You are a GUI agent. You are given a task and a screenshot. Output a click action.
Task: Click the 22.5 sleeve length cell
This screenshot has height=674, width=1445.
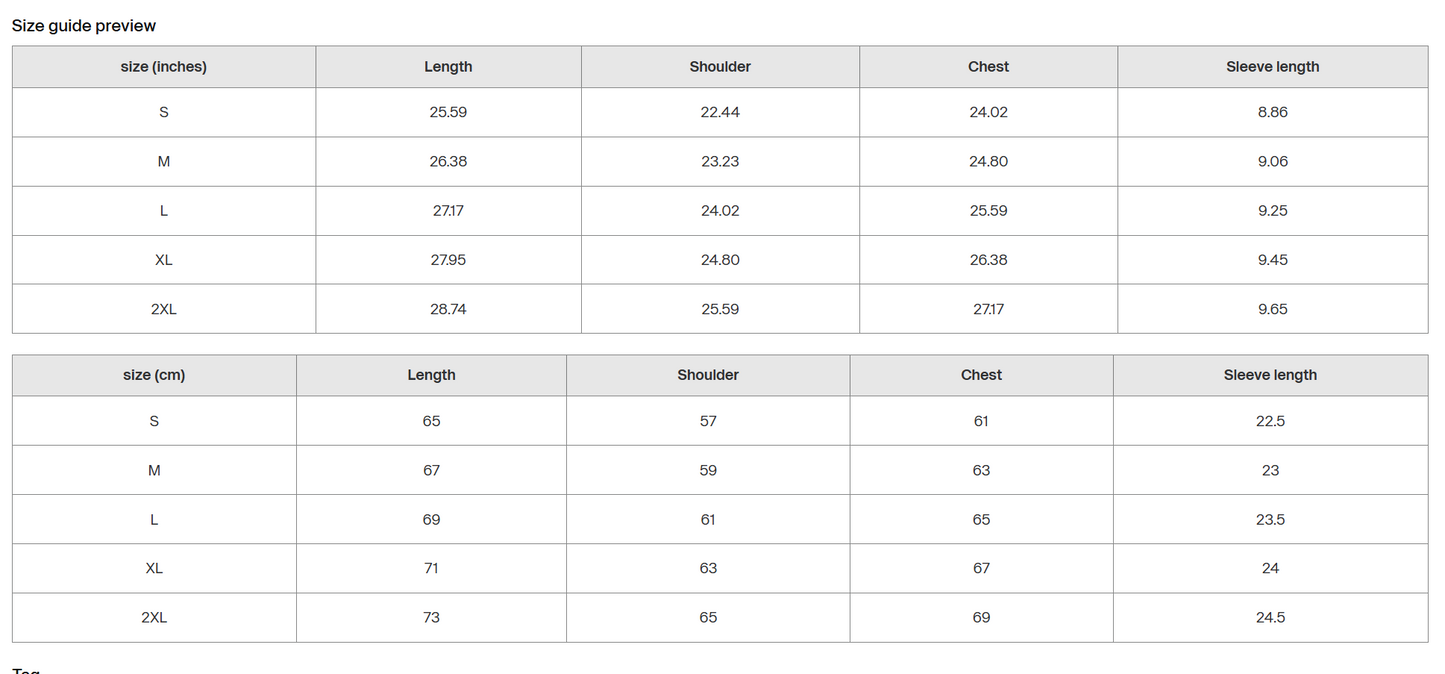[x=1270, y=421]
